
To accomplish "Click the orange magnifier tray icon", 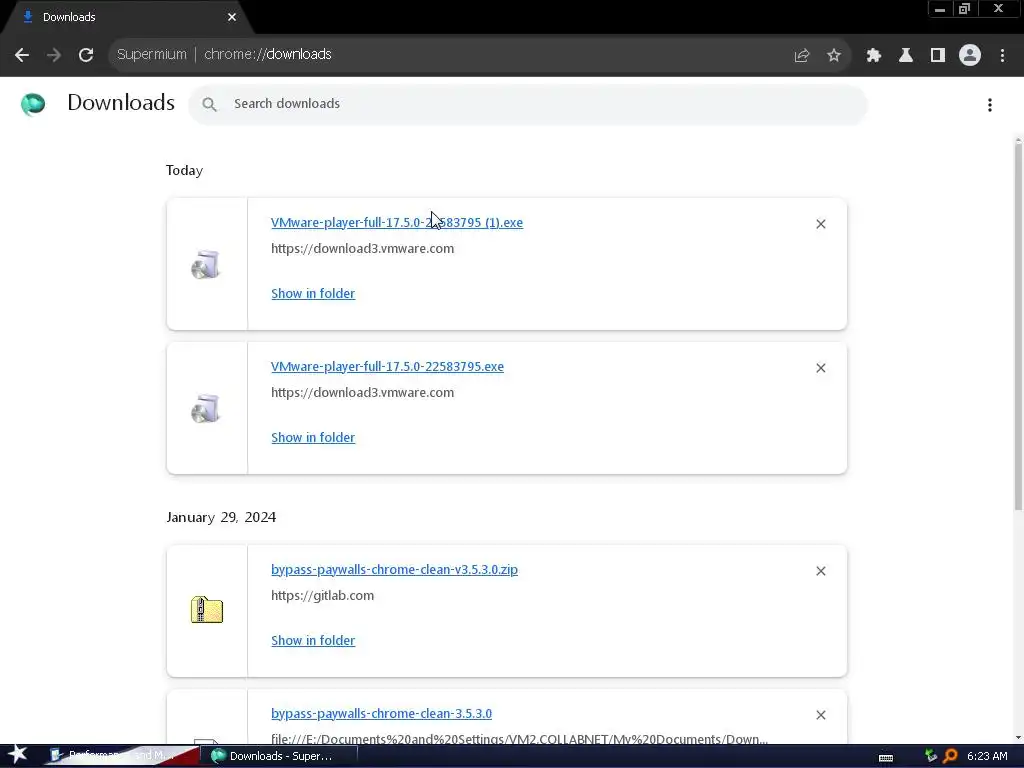I will (950, 756).
